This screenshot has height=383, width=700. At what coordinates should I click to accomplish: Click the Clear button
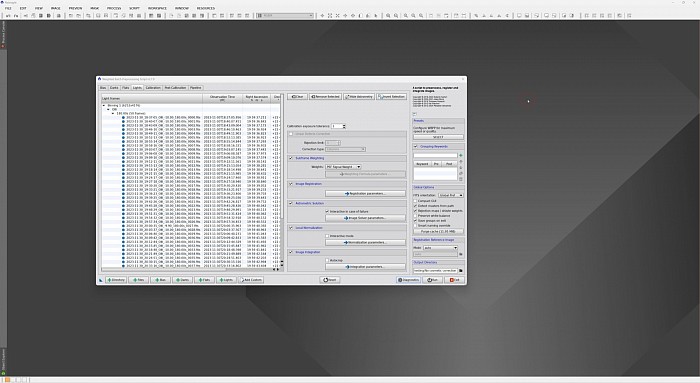(x=297, y=96)
